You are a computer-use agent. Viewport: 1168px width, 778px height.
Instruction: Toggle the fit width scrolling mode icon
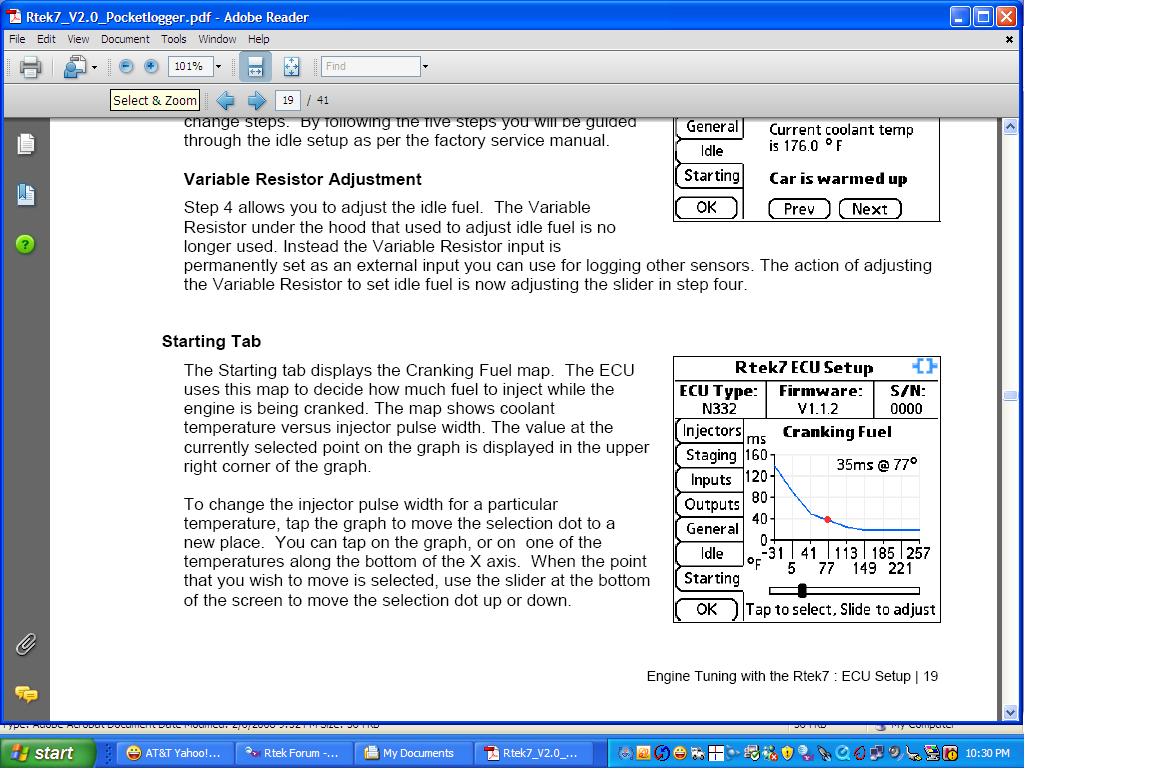[255, 67]
